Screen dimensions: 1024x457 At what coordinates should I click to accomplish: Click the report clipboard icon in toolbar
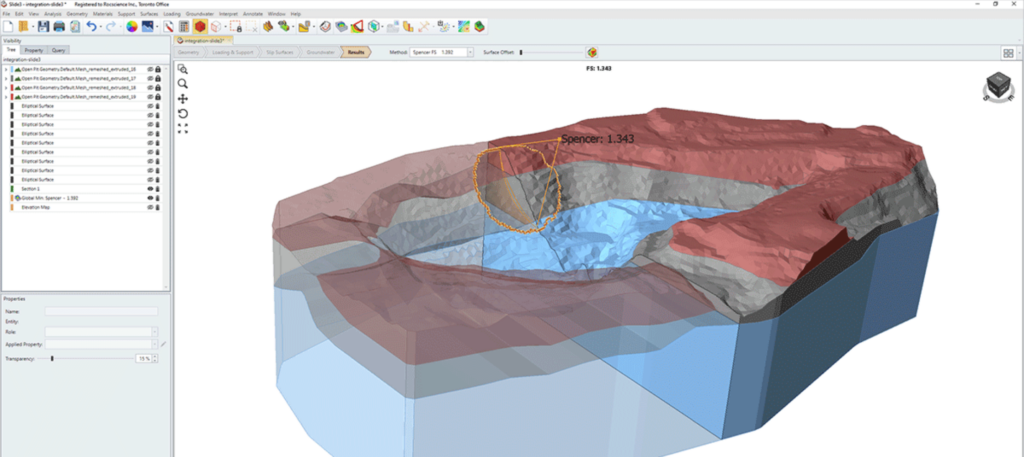[74, 27]
